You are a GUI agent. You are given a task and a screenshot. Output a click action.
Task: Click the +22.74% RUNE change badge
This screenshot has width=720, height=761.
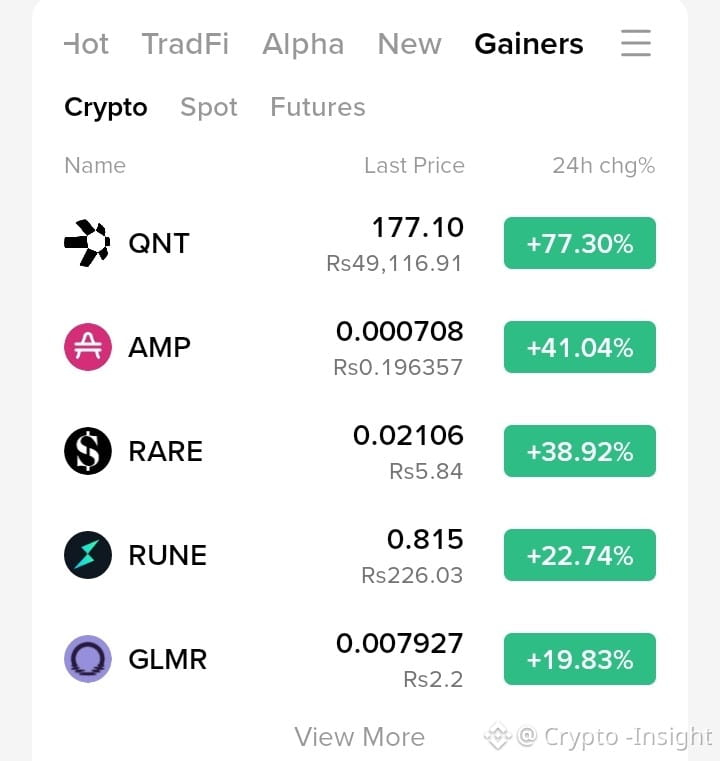click(580, 555)
